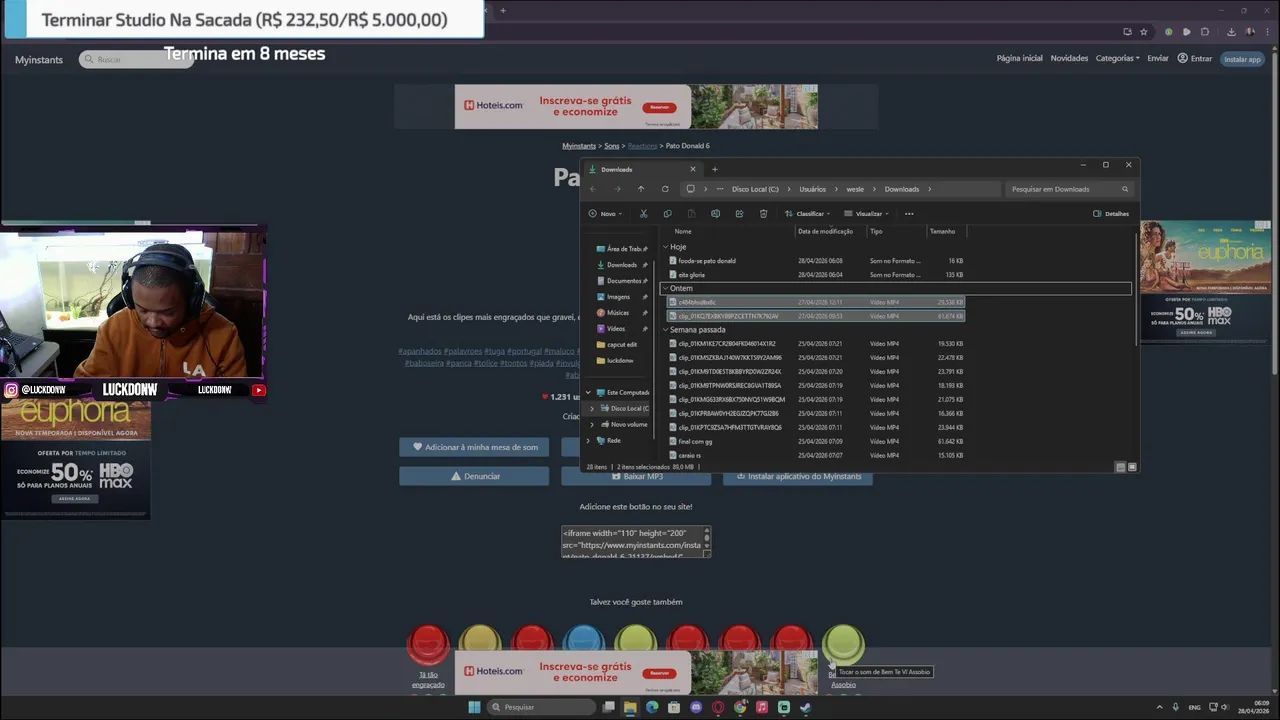Open Usuários in Explorer address bar
Image resolution: width=1280 pixels, height=720 pixels.
(x=813, y=189)
